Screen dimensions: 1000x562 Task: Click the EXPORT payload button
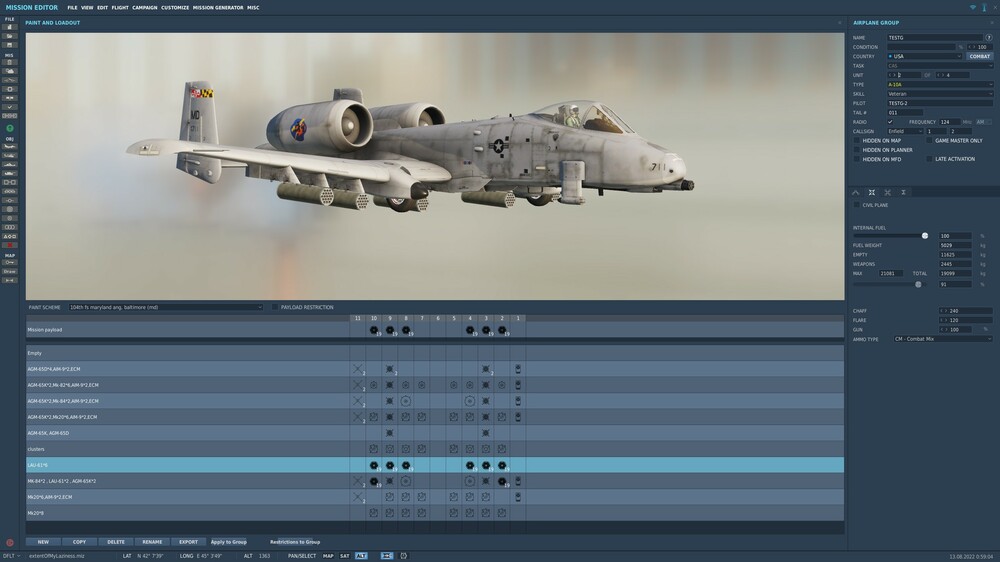pos(188,542)
